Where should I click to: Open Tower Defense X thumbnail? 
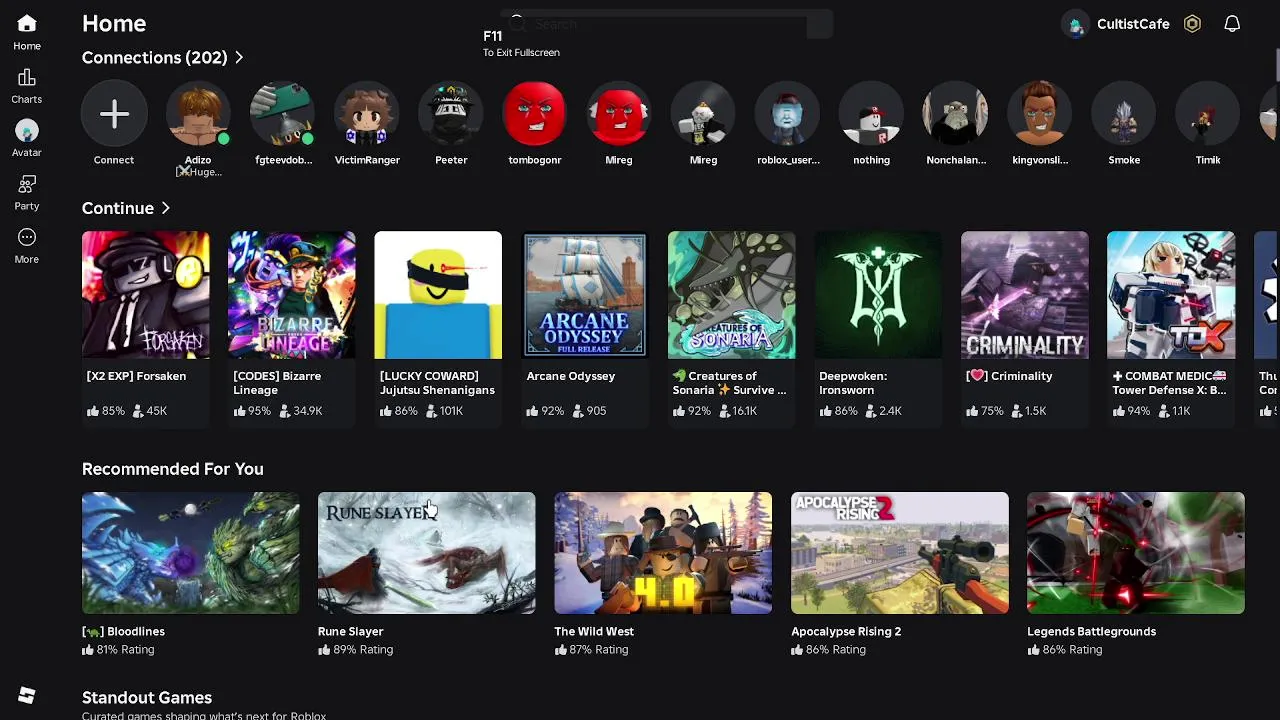point(1171,295)
